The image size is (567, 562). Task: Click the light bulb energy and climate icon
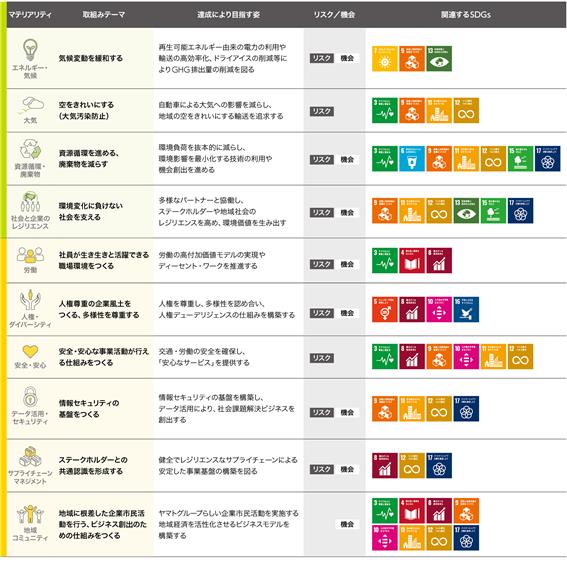coord(30,50)
